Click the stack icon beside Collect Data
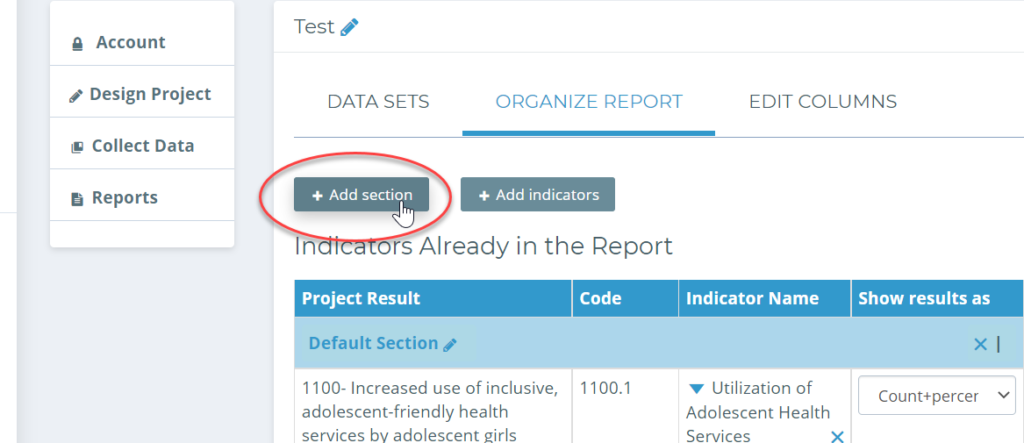 point(77,147)
